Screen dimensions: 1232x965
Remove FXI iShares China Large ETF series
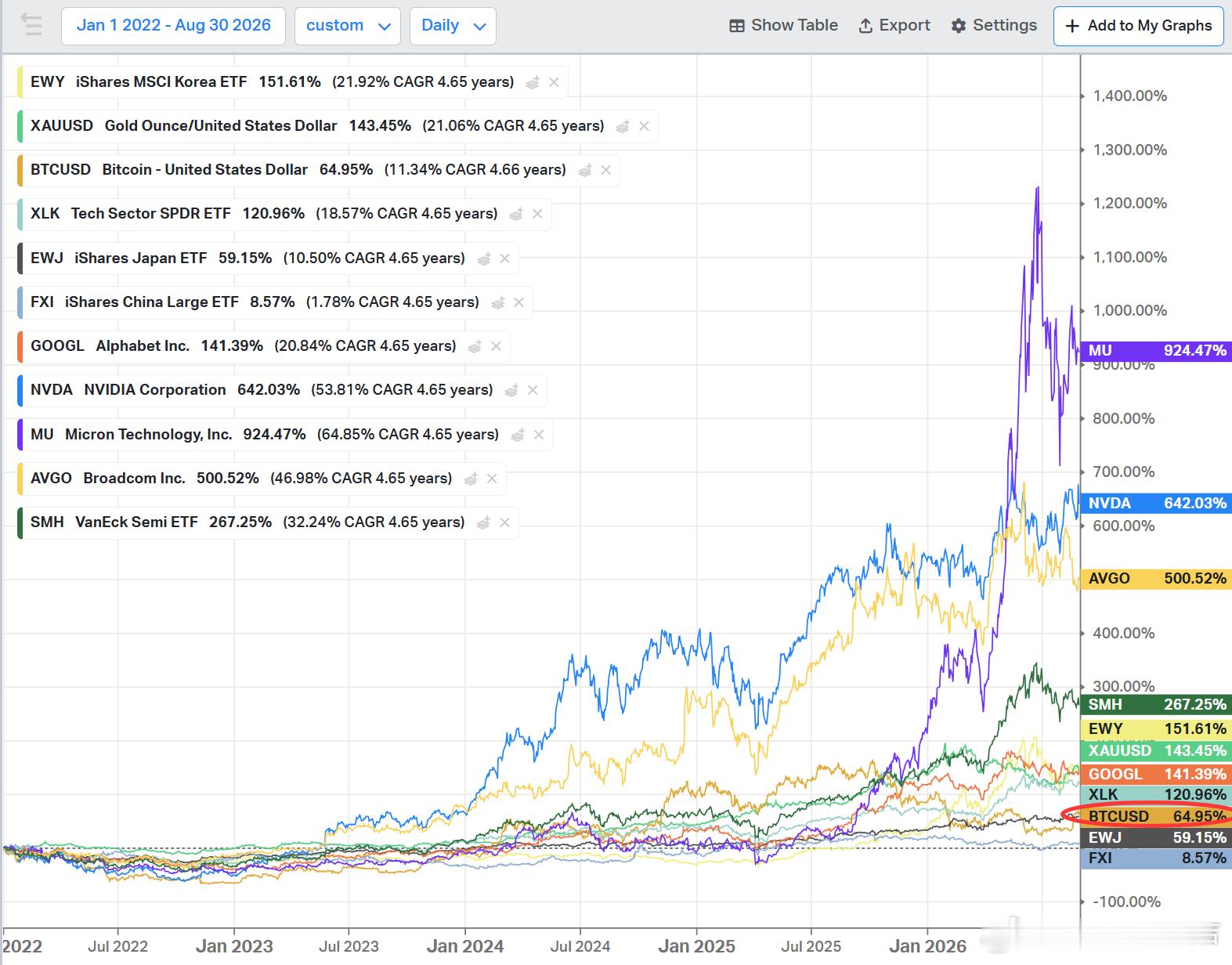click(x=518, y=302)
